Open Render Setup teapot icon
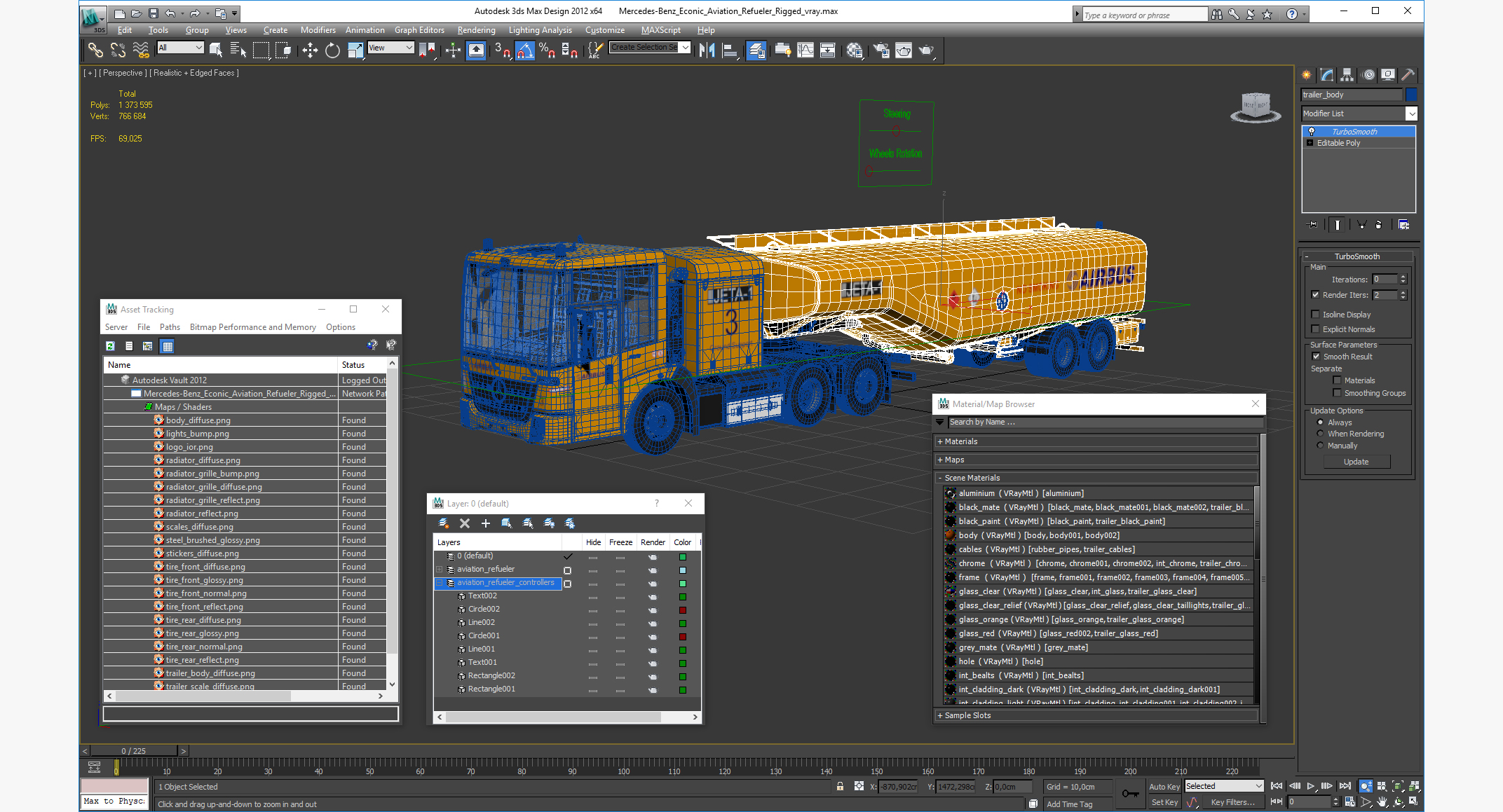 point(881,50)
